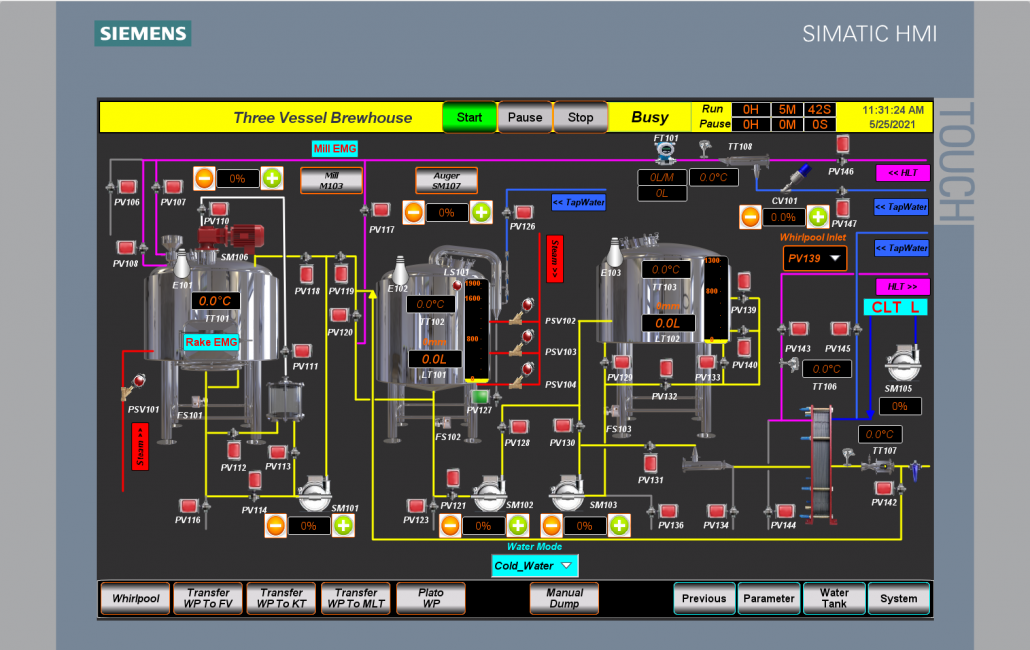Click the Stop button
Viewport: 1030px width, 650px height.
tap(581, 118)
